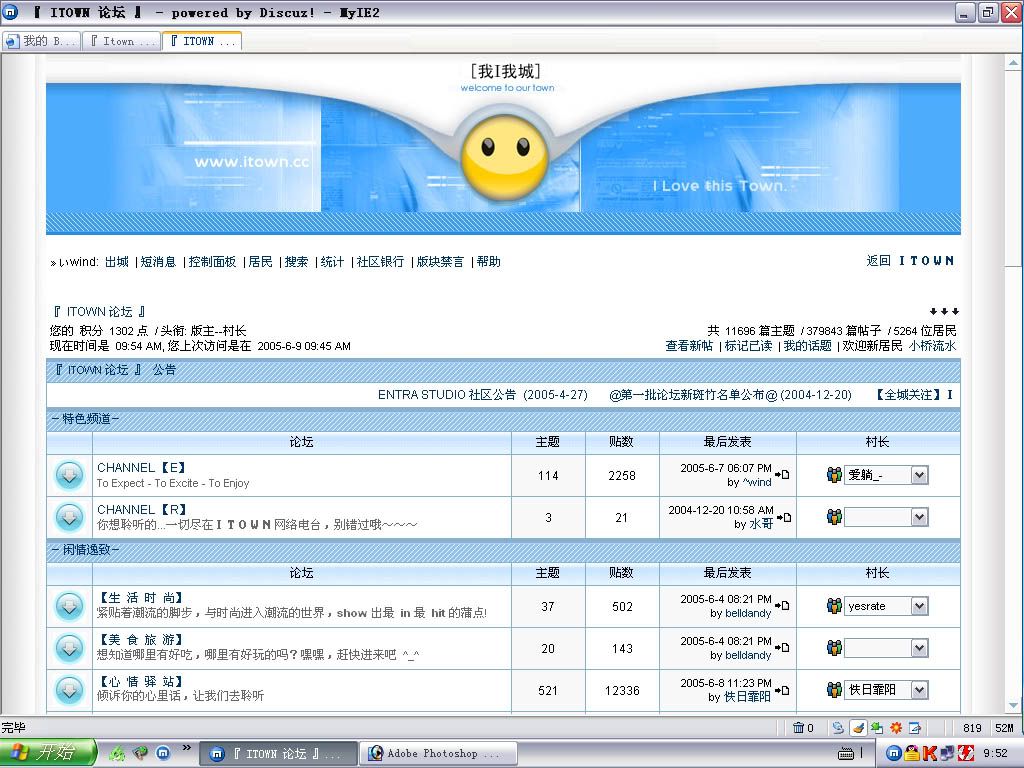Click the orange sun icon in status bar
The height and width of the screenshot is (768, 1024).
point(896,728)
